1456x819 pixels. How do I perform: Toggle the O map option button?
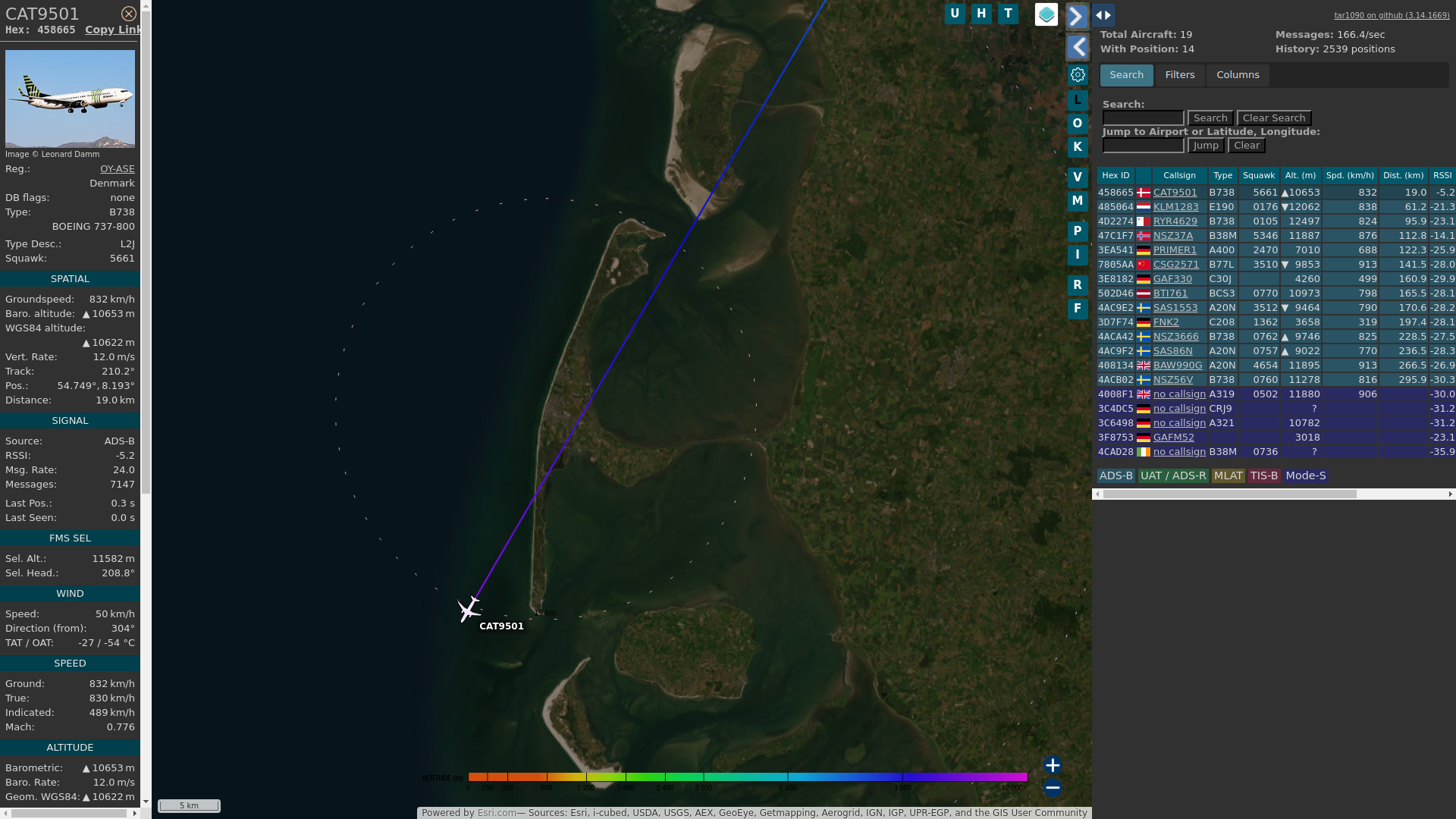[1078, 124]
